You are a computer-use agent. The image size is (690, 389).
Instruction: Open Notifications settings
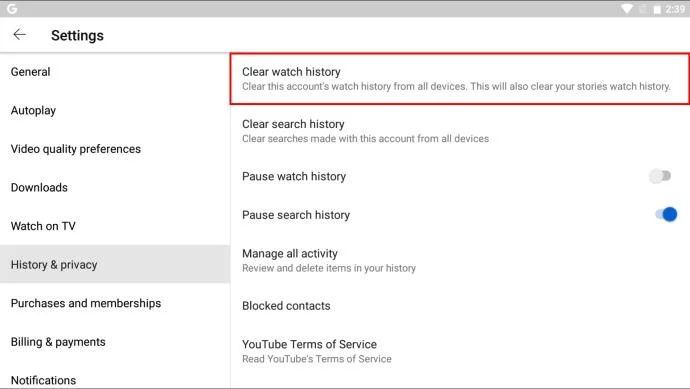(115, 379)
